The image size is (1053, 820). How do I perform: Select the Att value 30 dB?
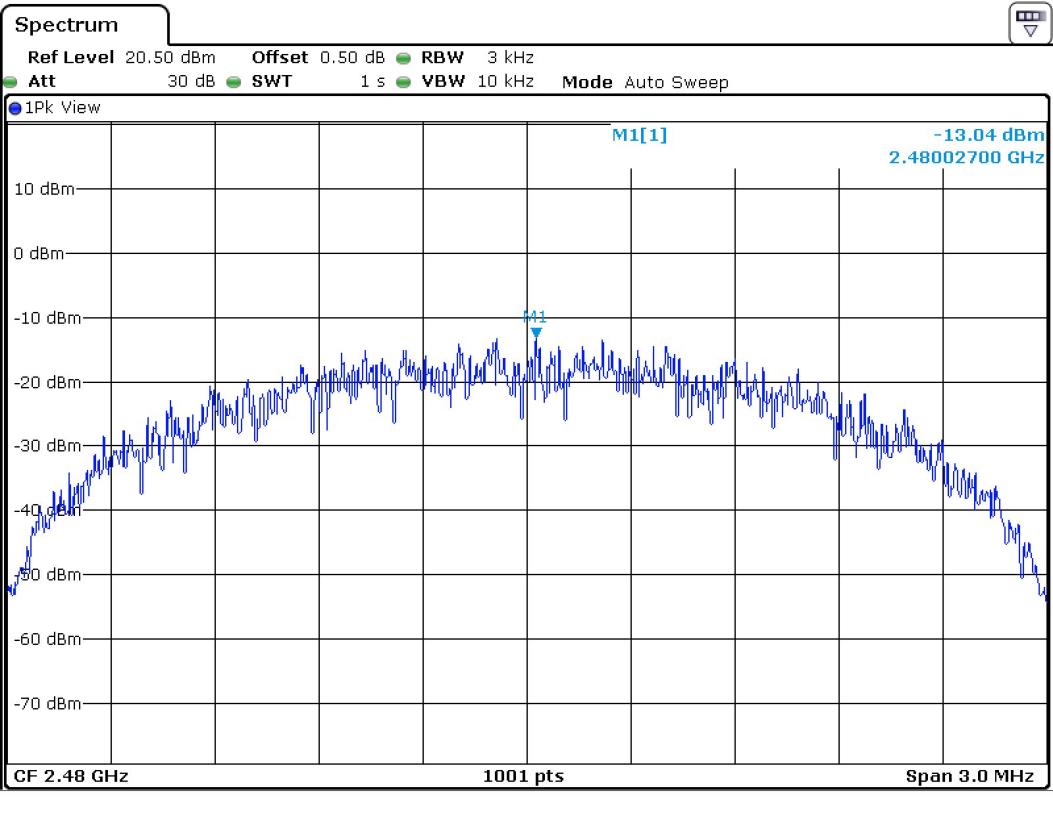191,81
